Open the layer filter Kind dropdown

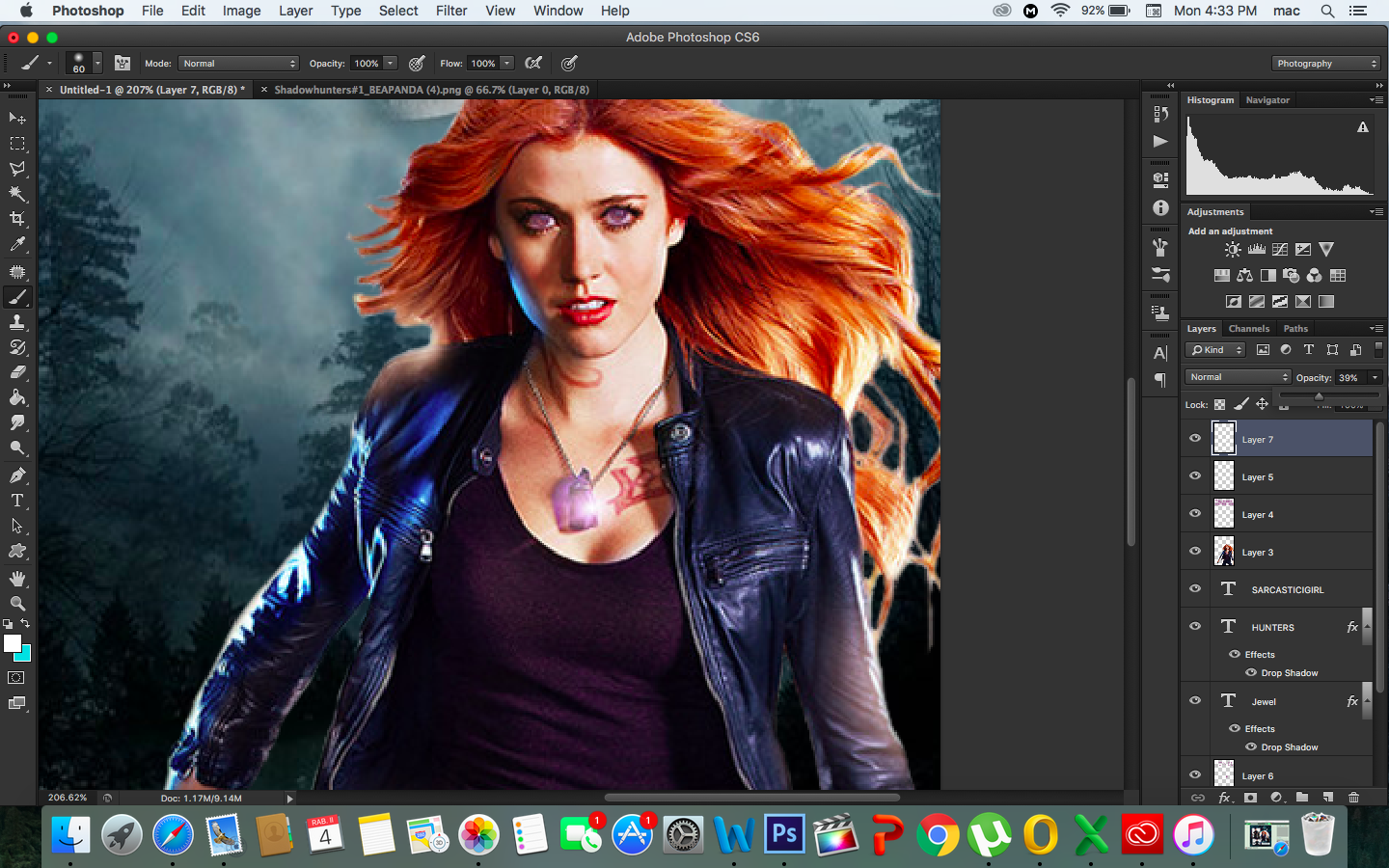(1215, 350)
